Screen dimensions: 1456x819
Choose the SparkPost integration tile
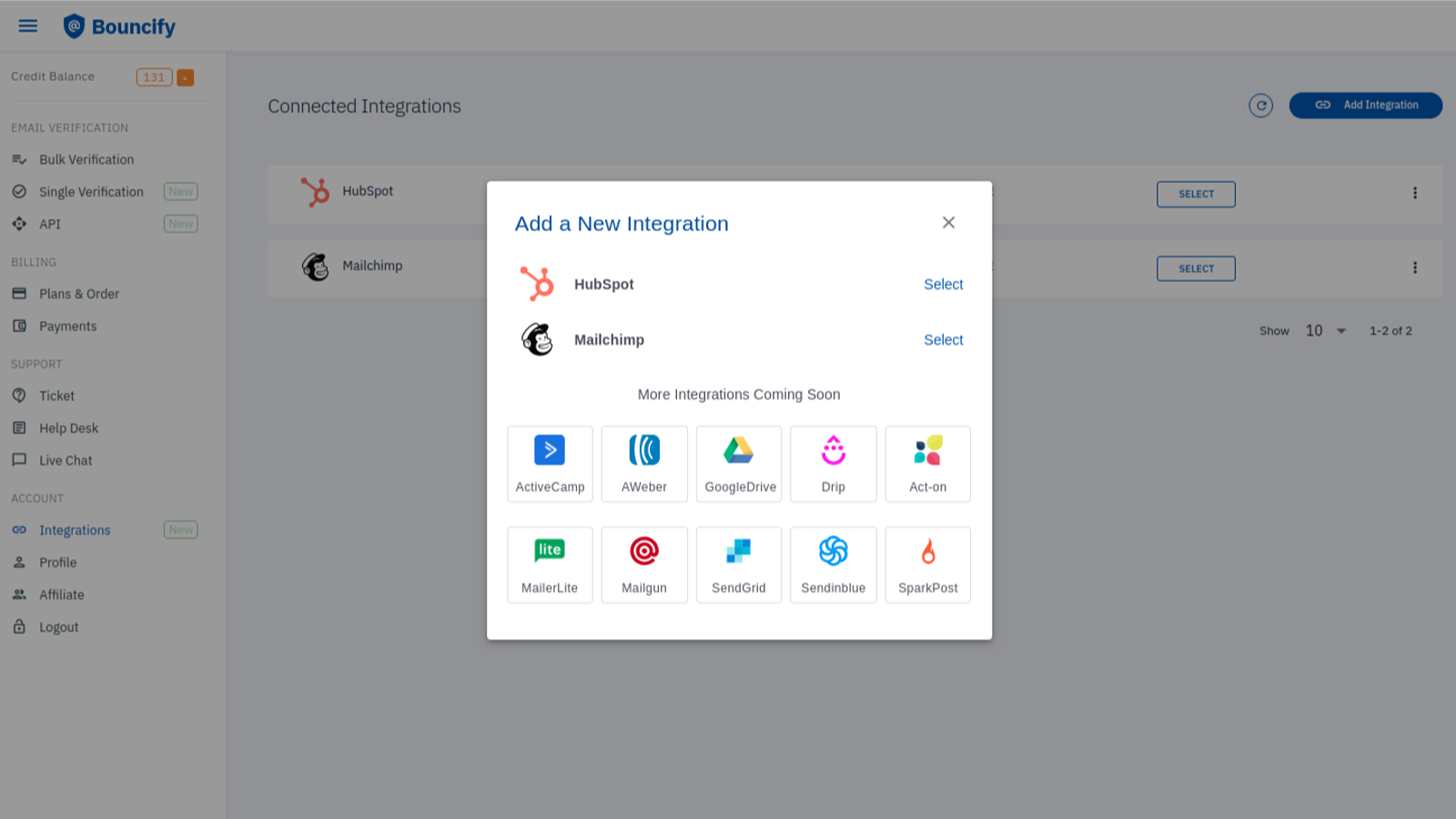tap(927, 564)
